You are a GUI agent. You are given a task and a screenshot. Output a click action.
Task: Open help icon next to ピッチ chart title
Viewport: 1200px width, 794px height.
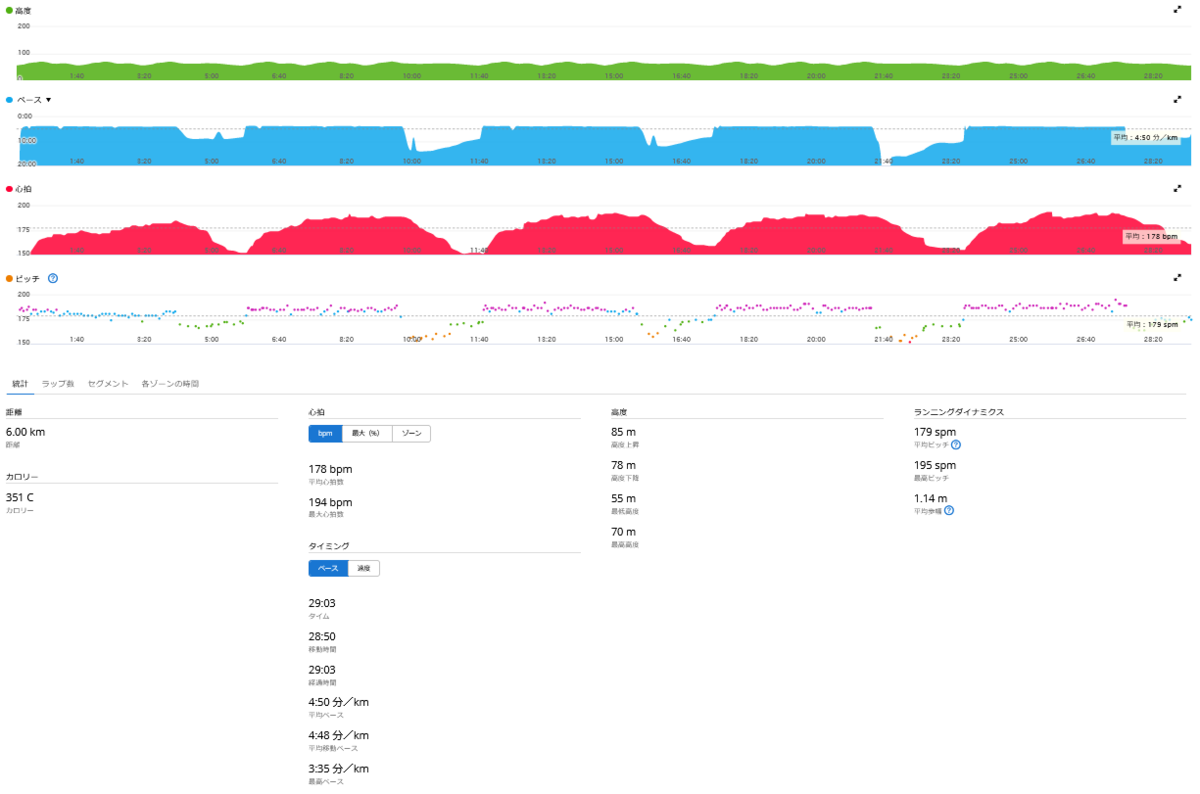coord(53,278)
